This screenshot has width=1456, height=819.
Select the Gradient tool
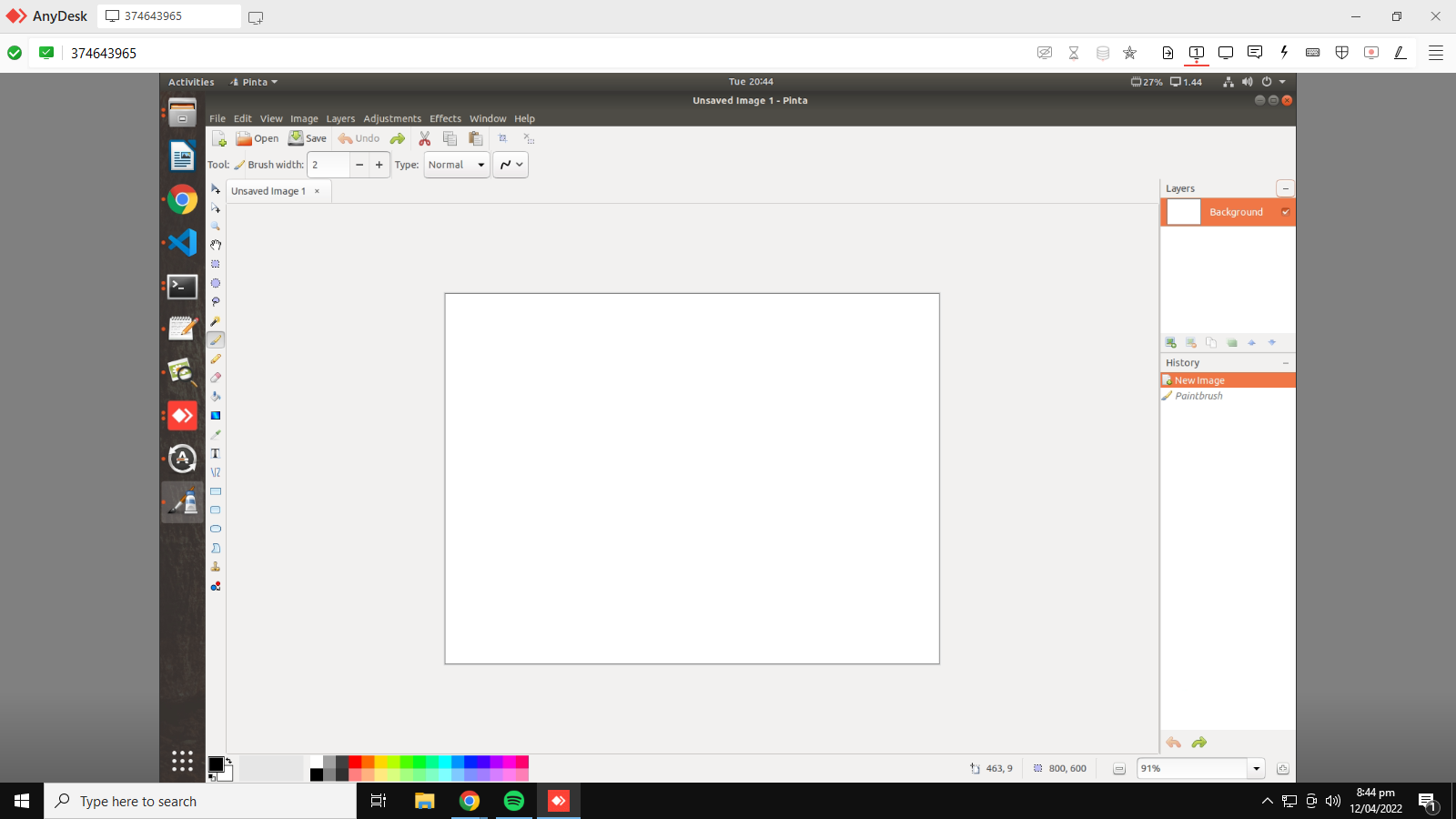(x=216, y=416)
